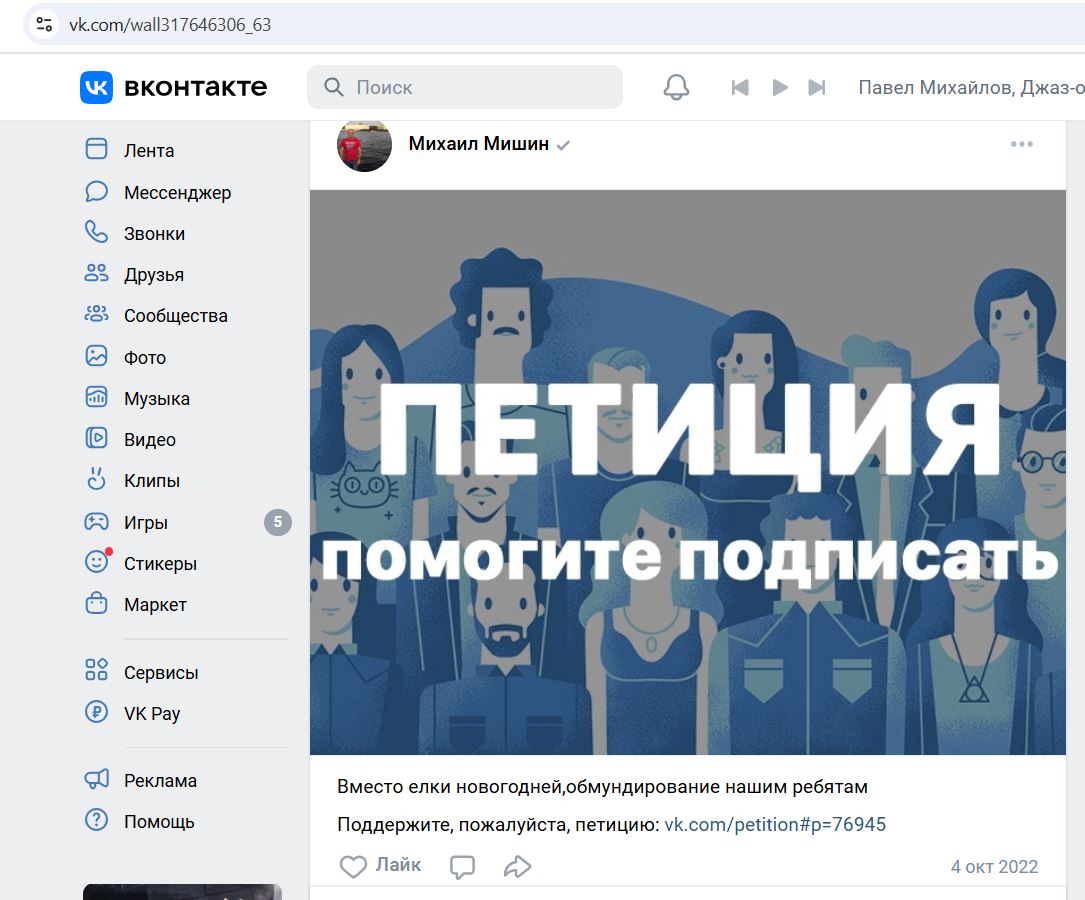Image resolution: width=1085 pixels, height=900 pixels.
Task: Open the vk.com/petition#p=76945 link
Action: pyautogui.click(x=775, y=825)
